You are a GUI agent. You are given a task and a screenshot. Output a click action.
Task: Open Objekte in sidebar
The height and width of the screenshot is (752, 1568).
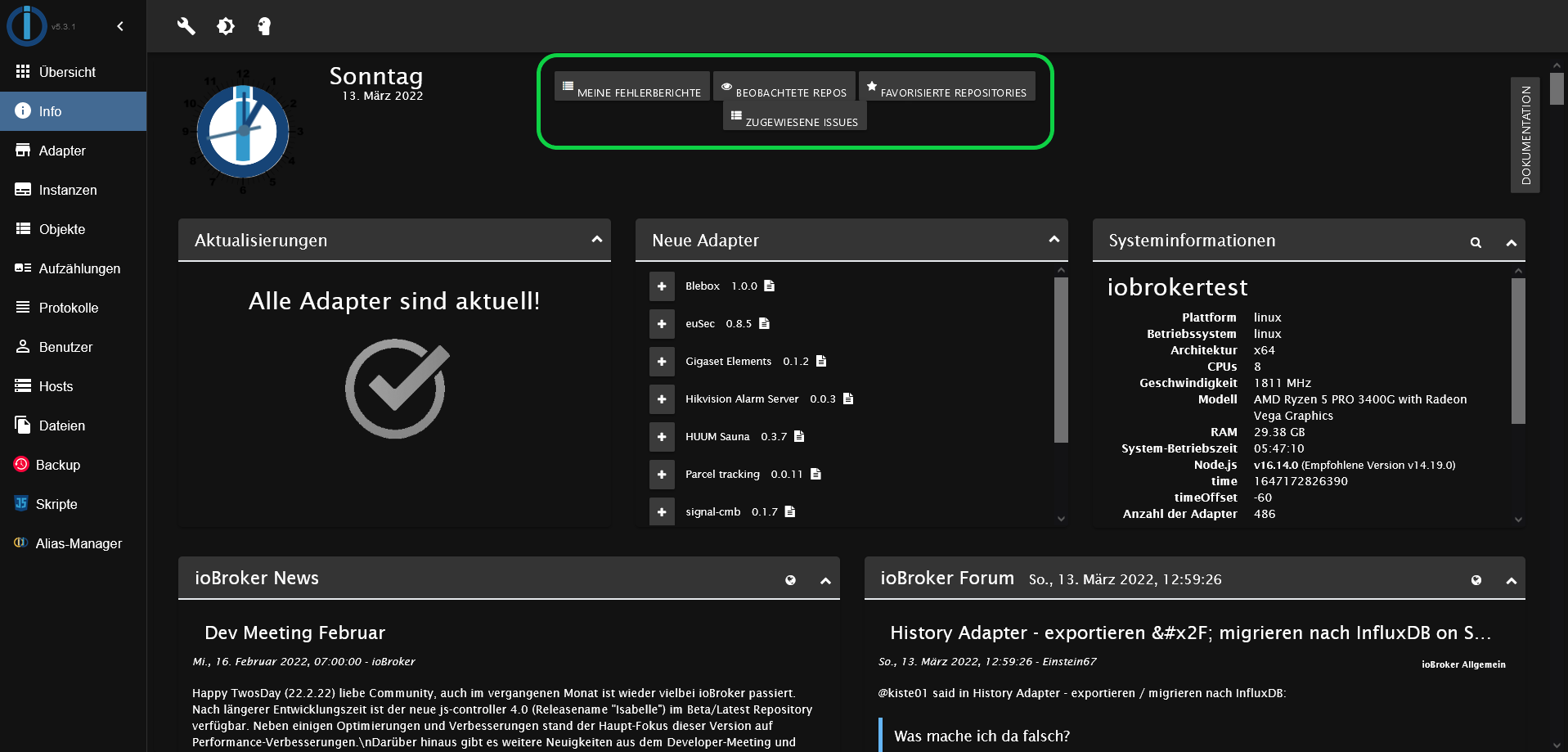(x=73, y=229)
